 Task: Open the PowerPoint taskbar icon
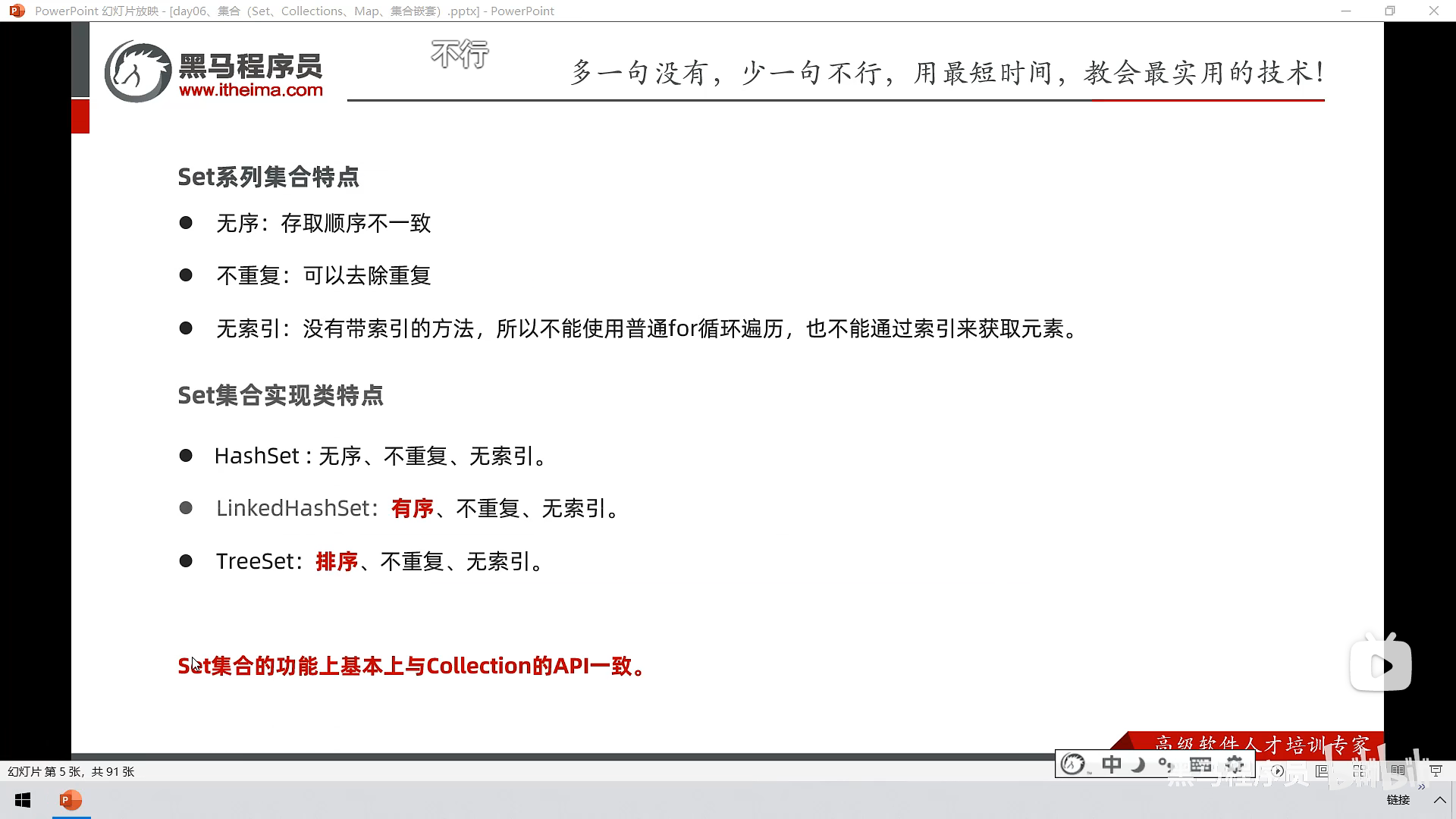pos(71,800)
